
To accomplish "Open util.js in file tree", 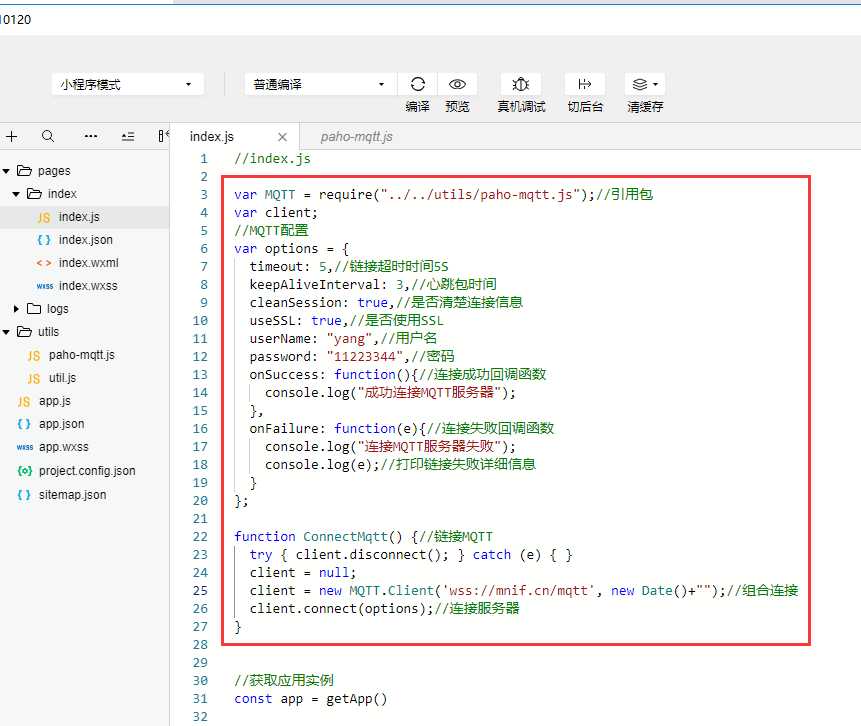I will coord(63,378).
